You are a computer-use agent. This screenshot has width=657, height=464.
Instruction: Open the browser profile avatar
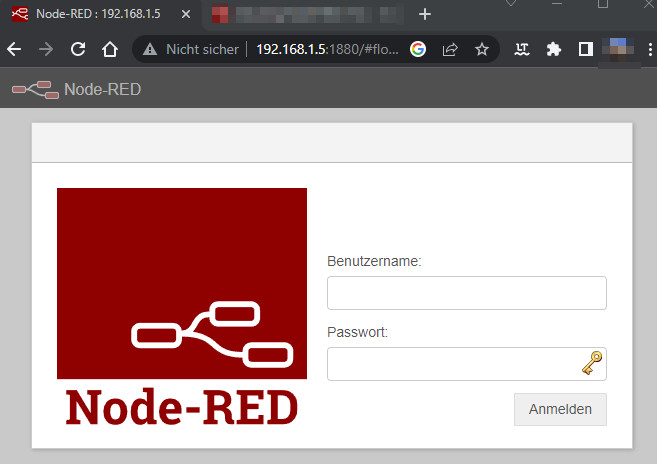[x=618, y=49]
